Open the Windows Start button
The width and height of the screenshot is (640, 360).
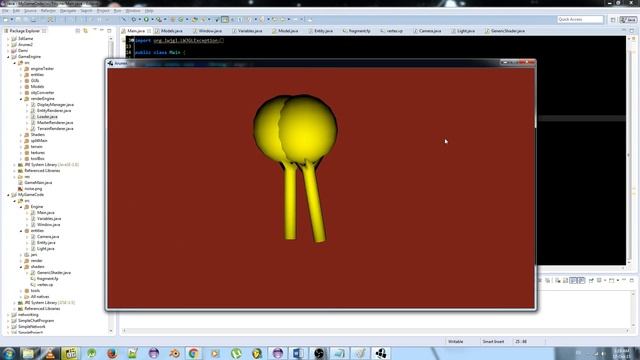coord(9,353)
